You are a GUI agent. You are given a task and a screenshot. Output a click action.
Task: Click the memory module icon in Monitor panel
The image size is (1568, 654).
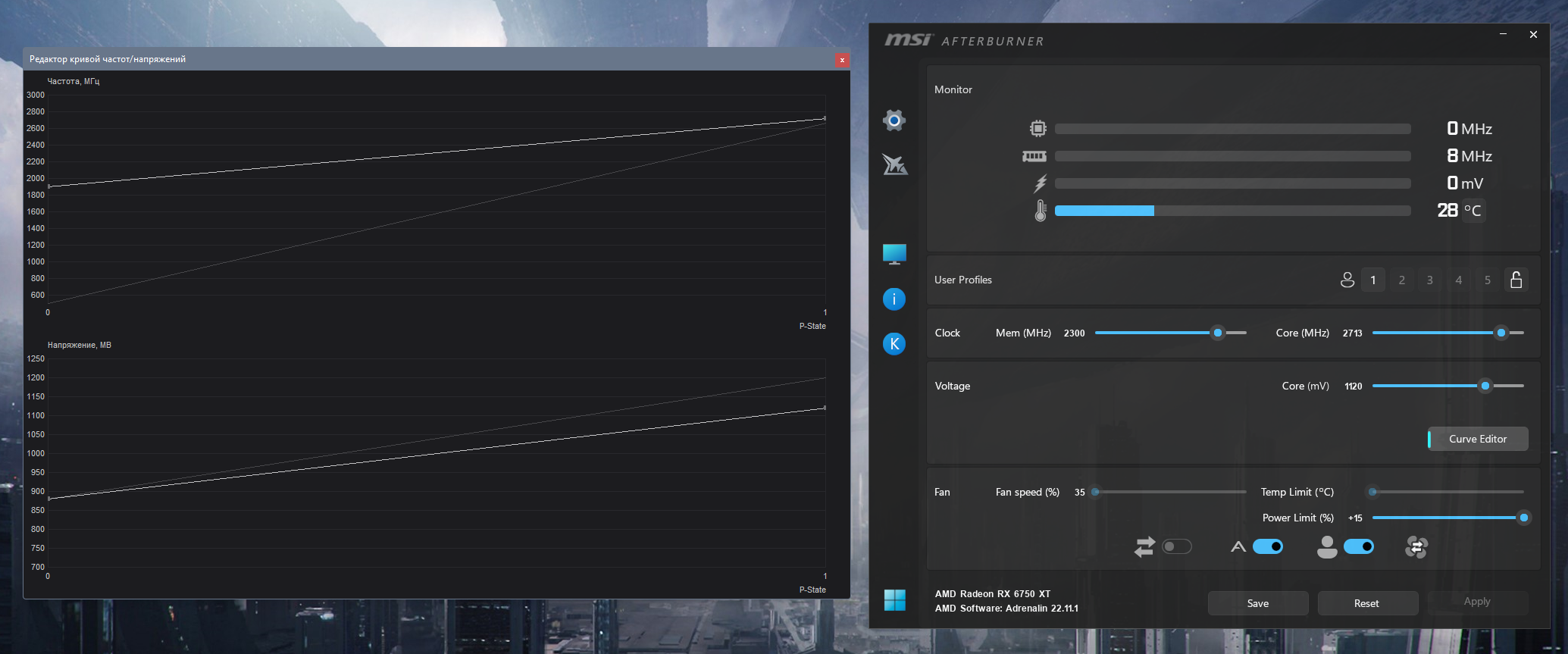click(1034, 156)
